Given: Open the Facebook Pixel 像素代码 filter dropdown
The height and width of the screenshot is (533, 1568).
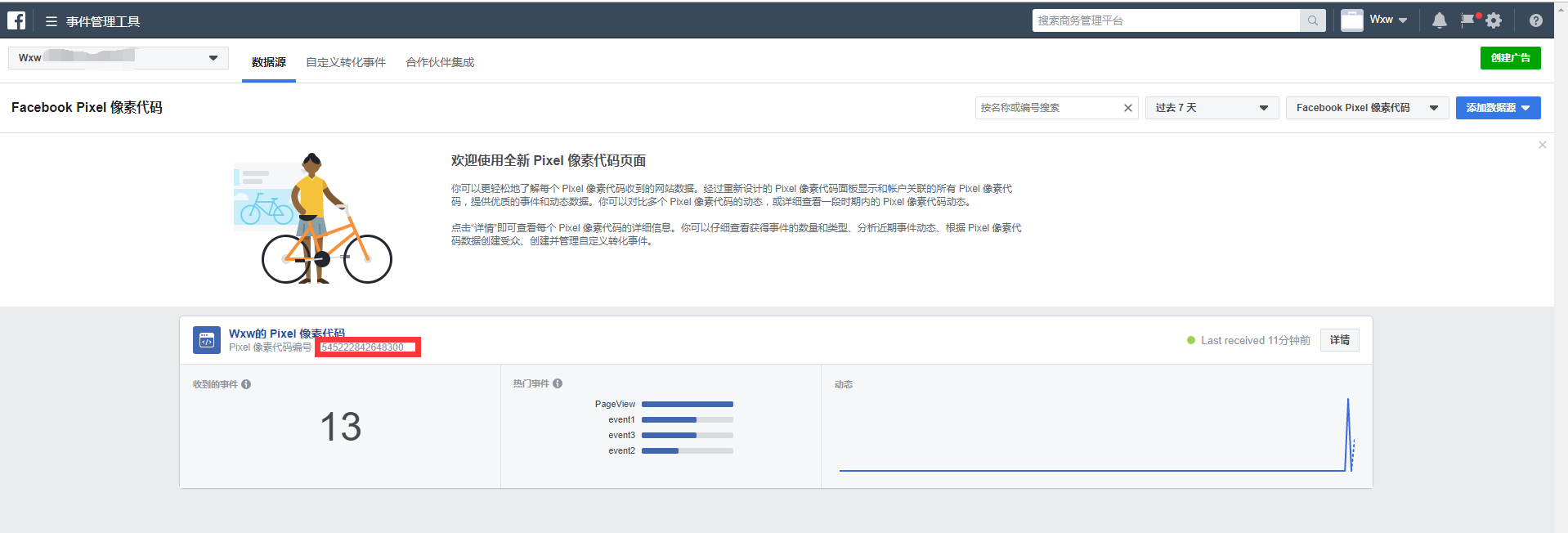Looking at the screenshot, I should [1367, 108].
